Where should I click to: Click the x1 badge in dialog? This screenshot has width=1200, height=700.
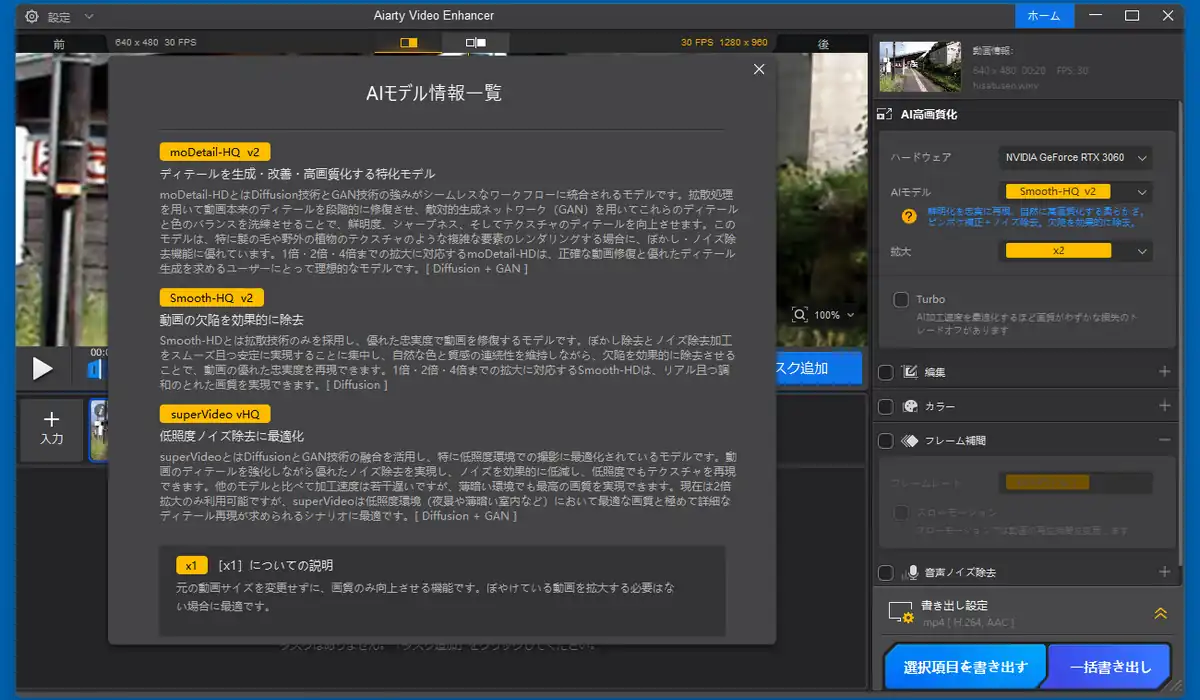point(191,564)
